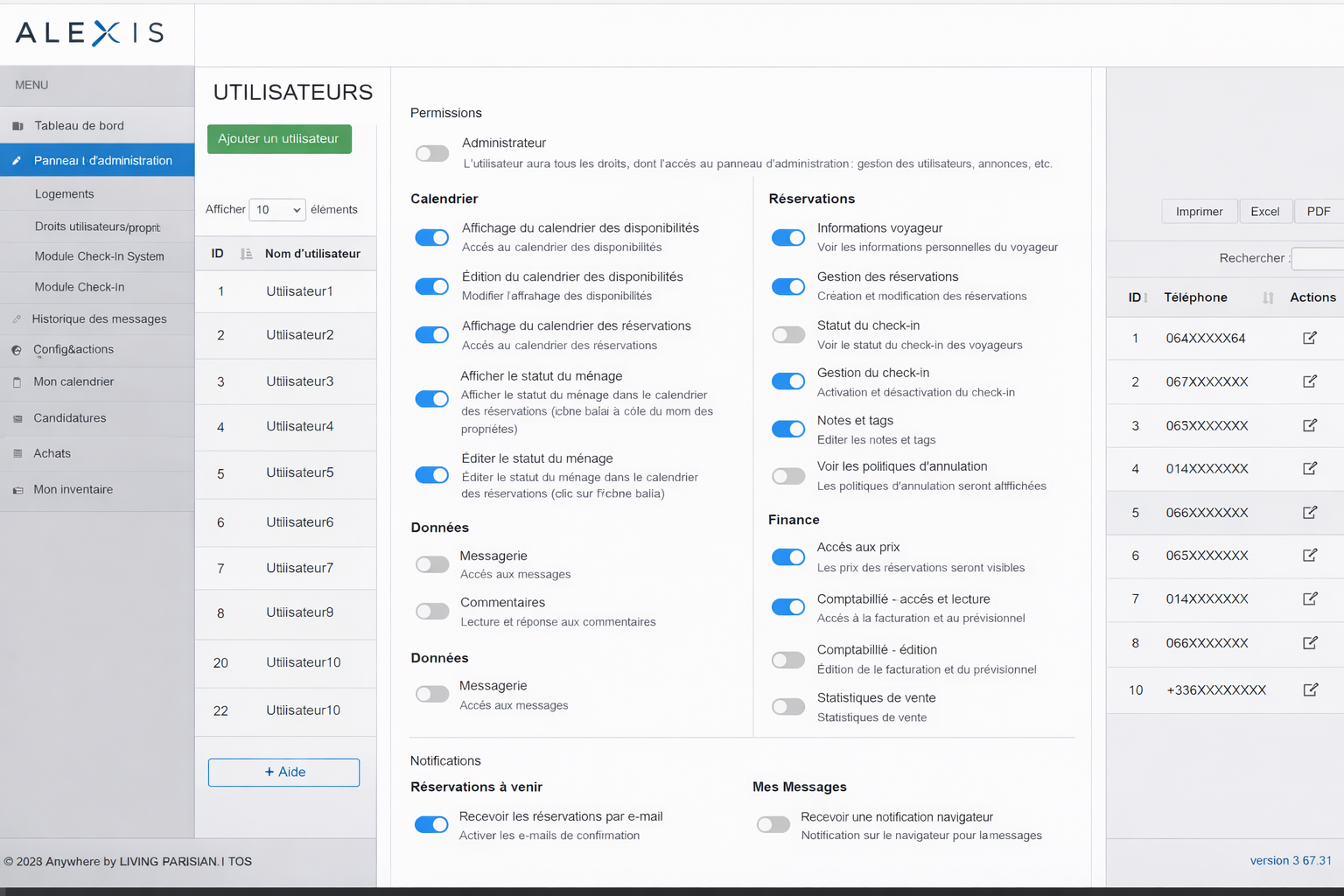Expand the Historique des messages section
Viewport: 1344px width, 896px height.
[x=99, y=319]
